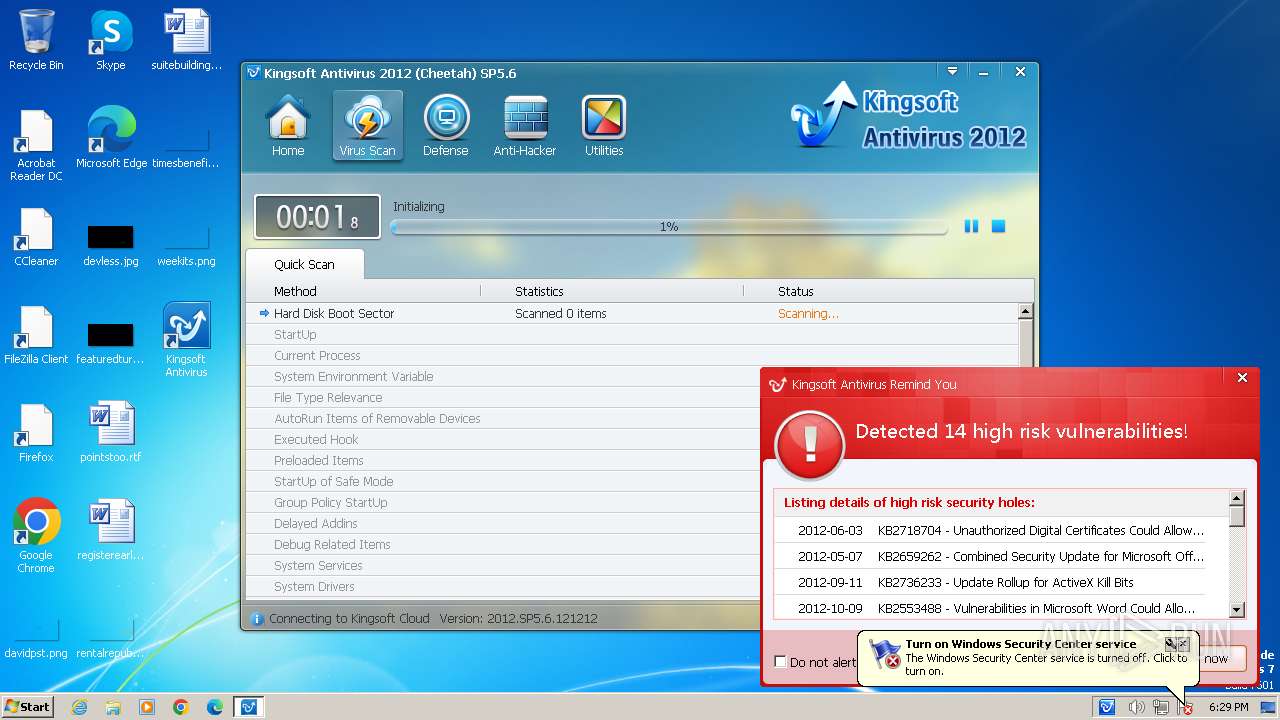Switch to Kingsoft Antivirus taskbar button
This screenshot has height=720, width=1280.
coord(248,707)
